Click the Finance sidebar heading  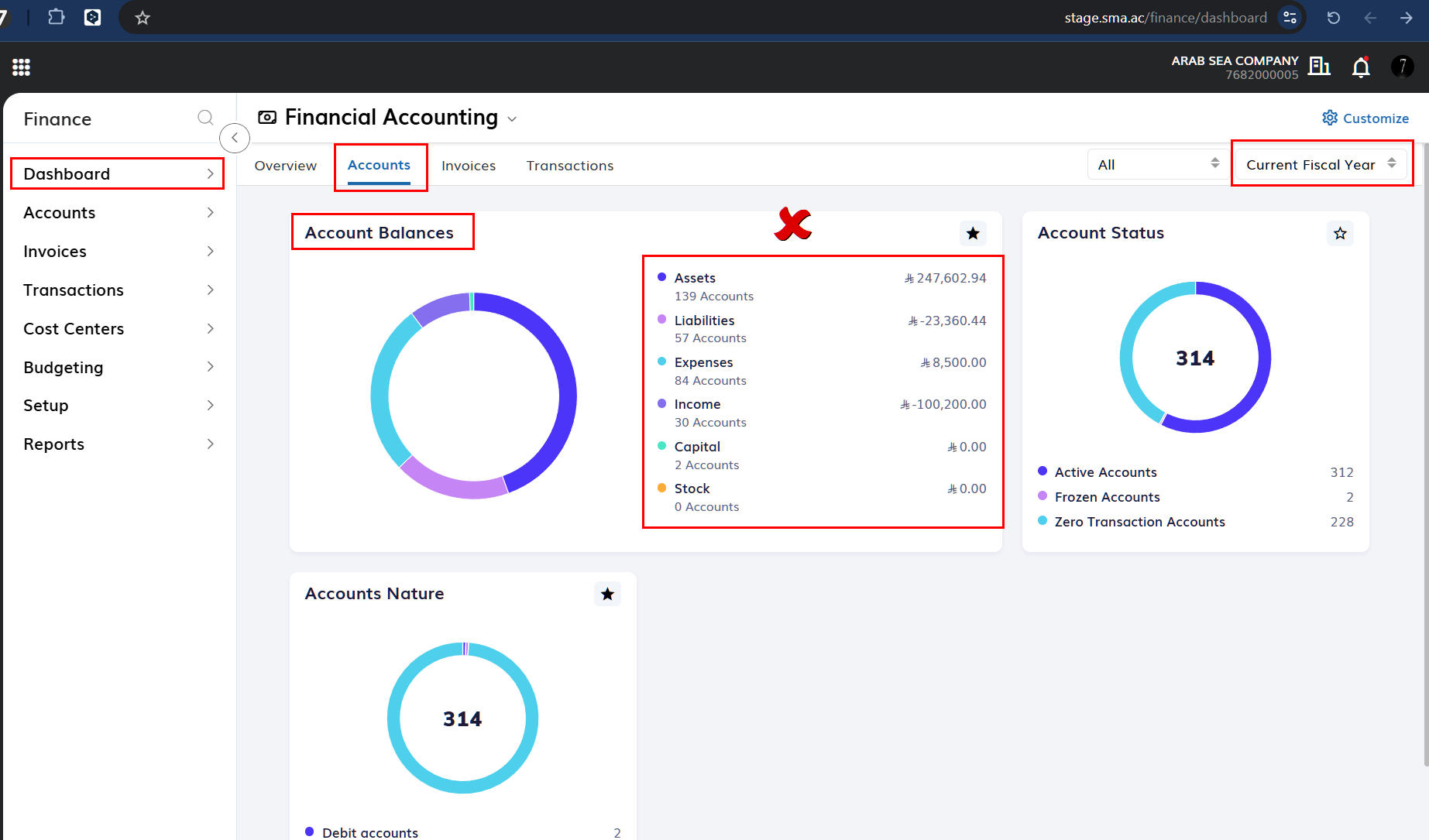[57, 119]
